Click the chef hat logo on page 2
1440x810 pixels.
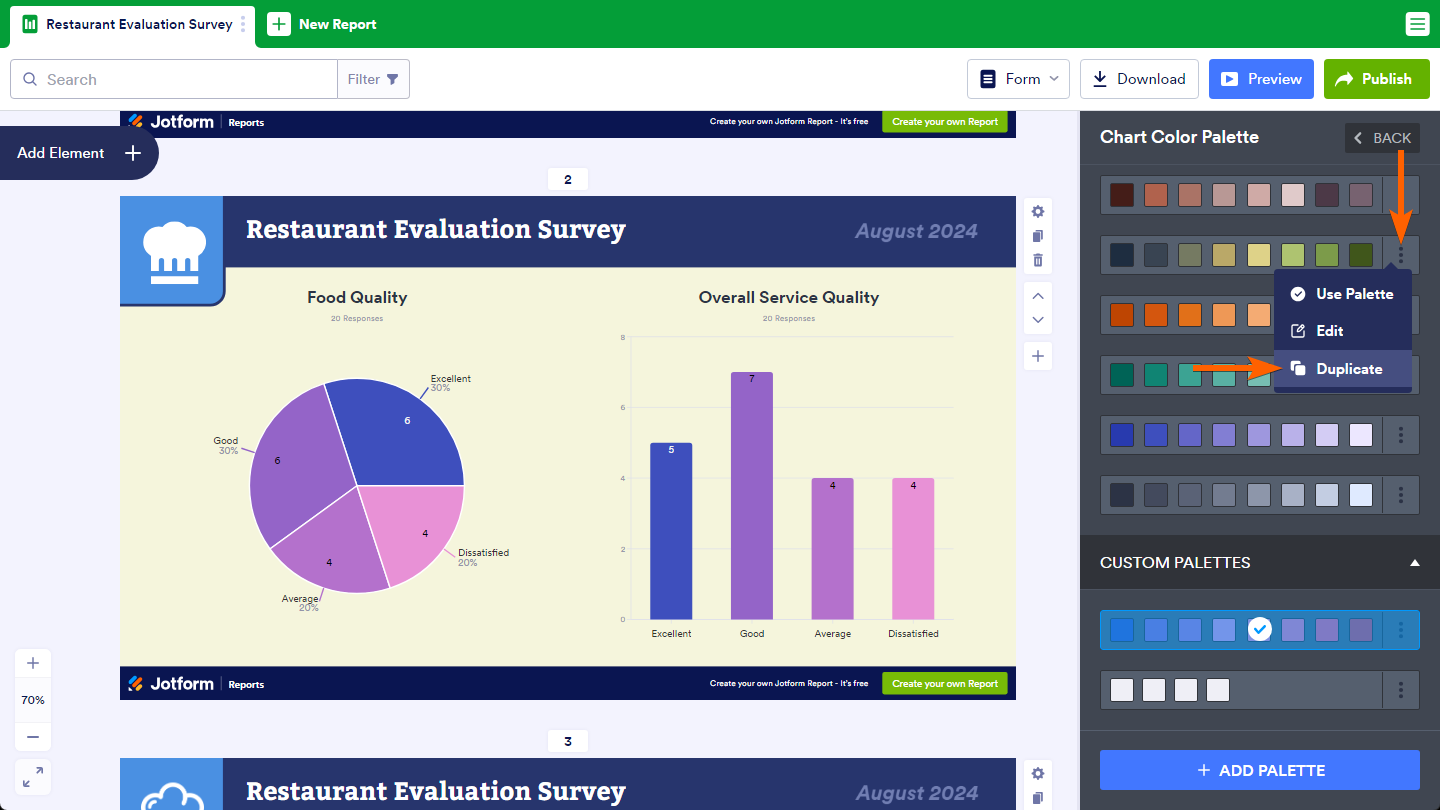click(174, 250)
